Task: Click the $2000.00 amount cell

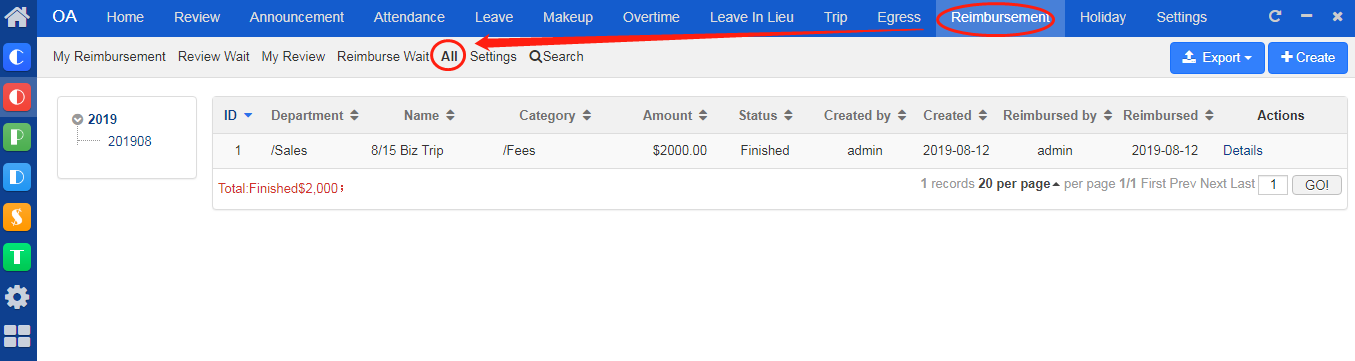Action: 679,151
